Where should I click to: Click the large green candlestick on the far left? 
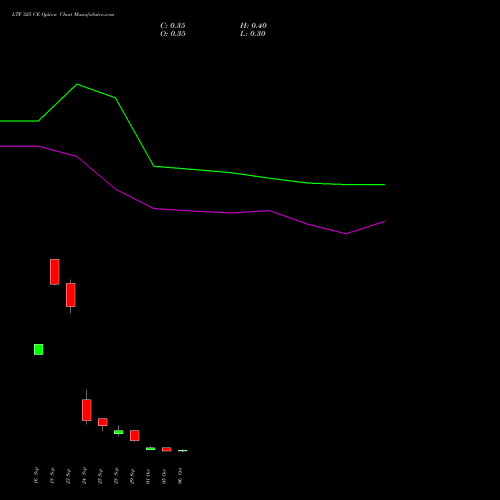click(39, 349)
